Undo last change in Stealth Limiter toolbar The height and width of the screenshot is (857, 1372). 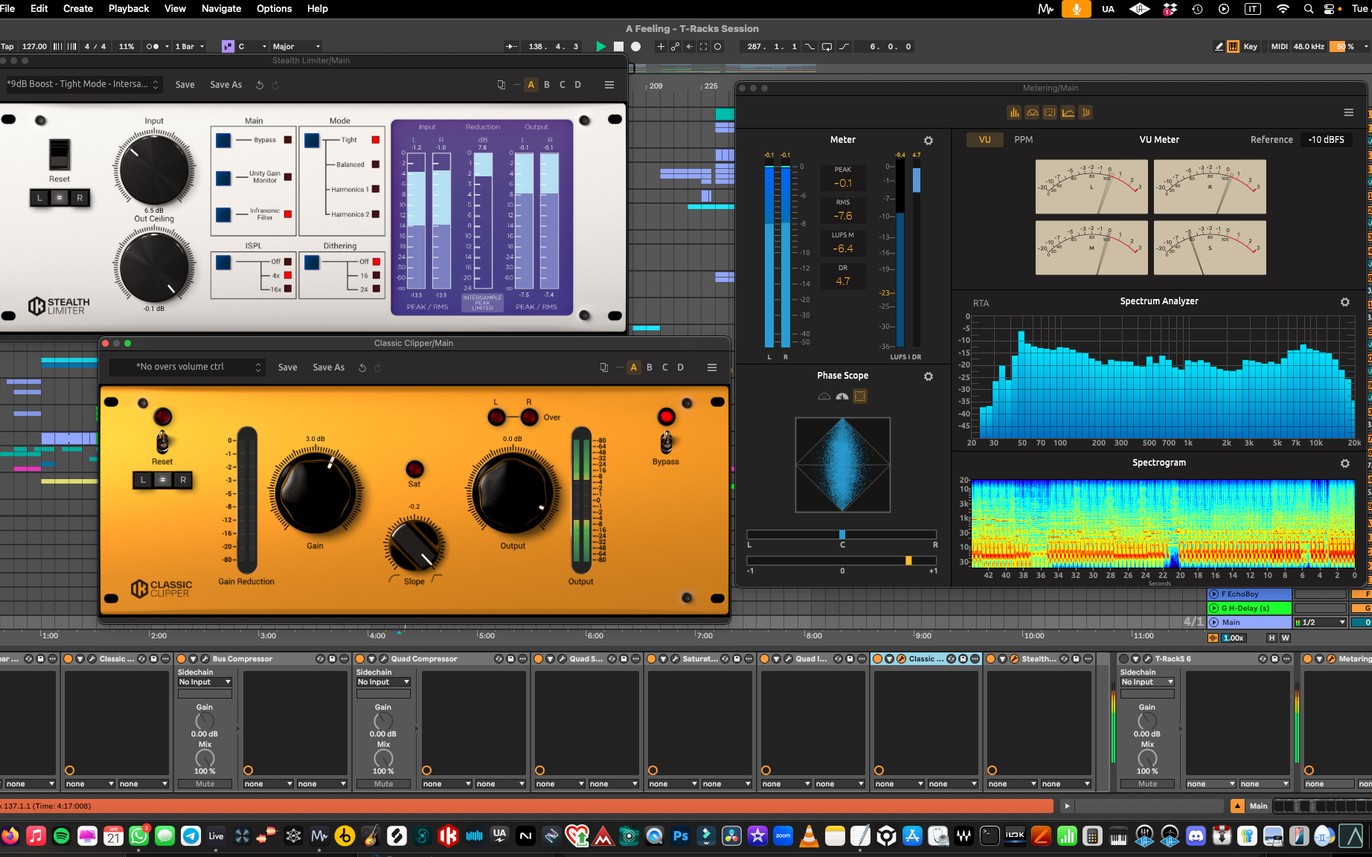pos(260,85)
